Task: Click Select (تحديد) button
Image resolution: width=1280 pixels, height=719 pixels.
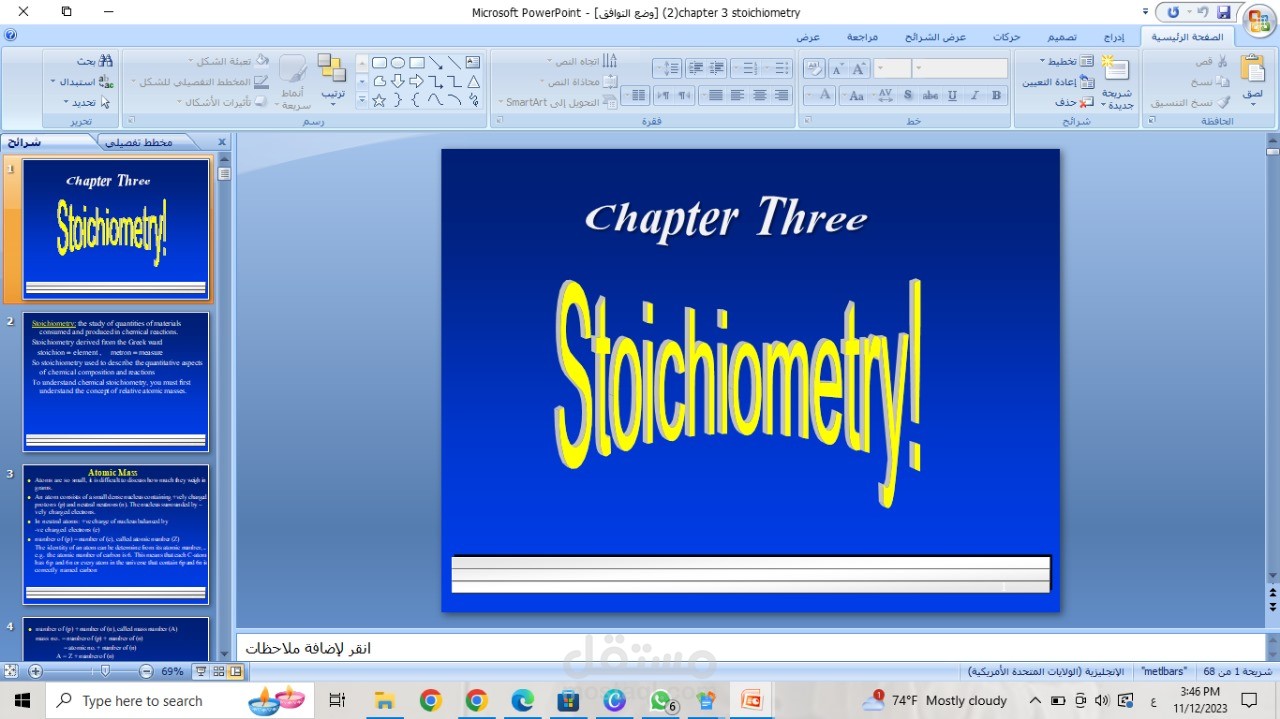Action: (x=85, y=102)
